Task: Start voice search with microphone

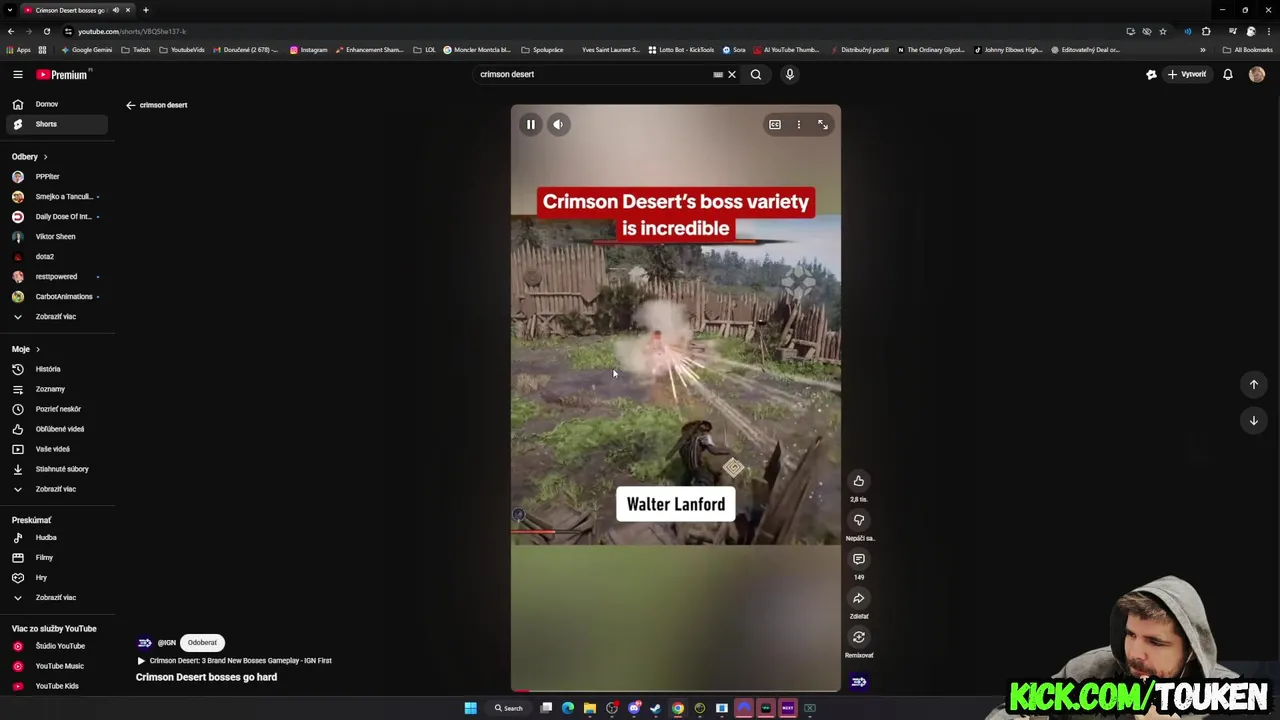Action: click(790, 74)
